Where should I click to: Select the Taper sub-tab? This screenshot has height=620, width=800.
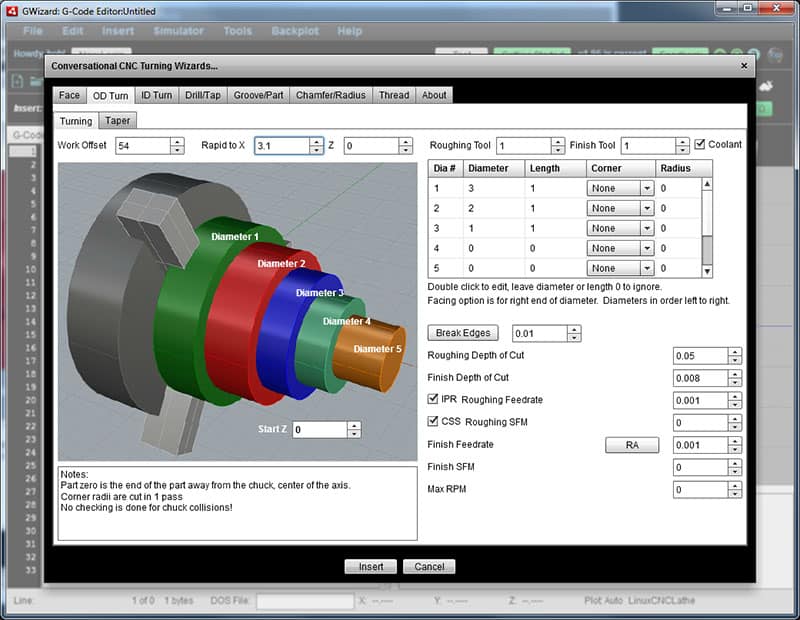pos(118,119)
